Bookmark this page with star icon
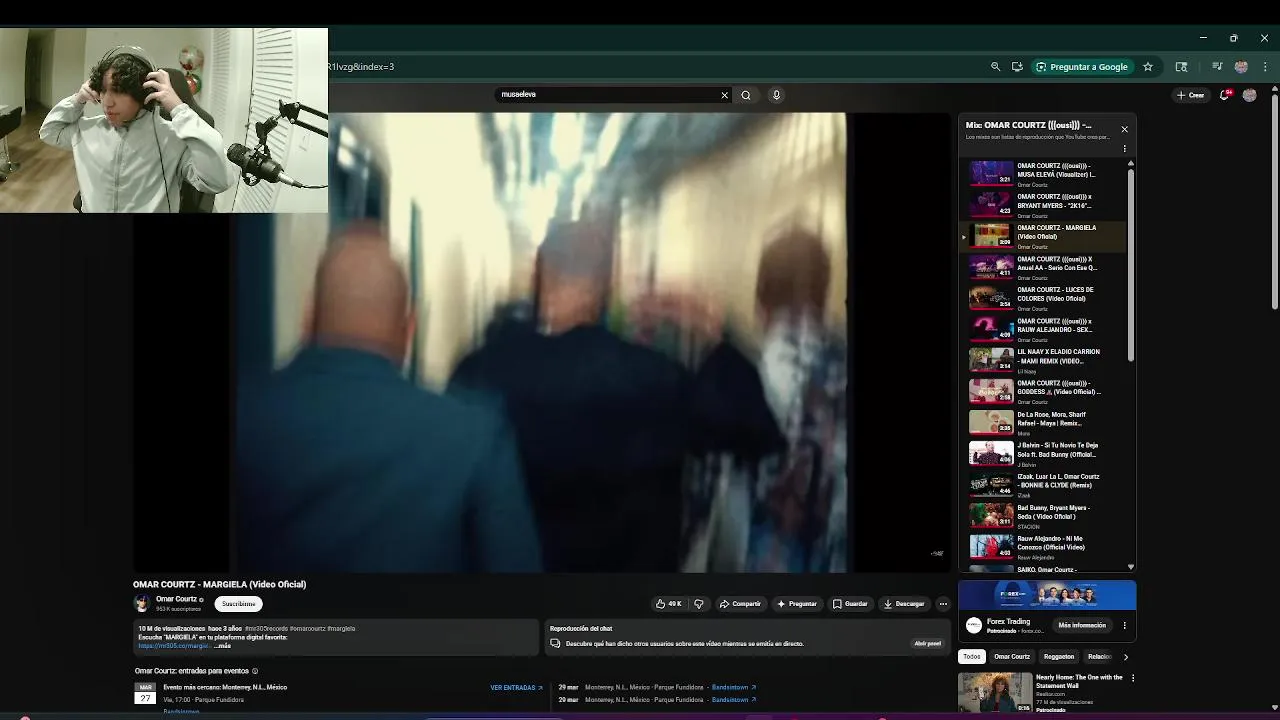Image resolution: width=1280 pixels, height=720 pixels. (1148, 67)
